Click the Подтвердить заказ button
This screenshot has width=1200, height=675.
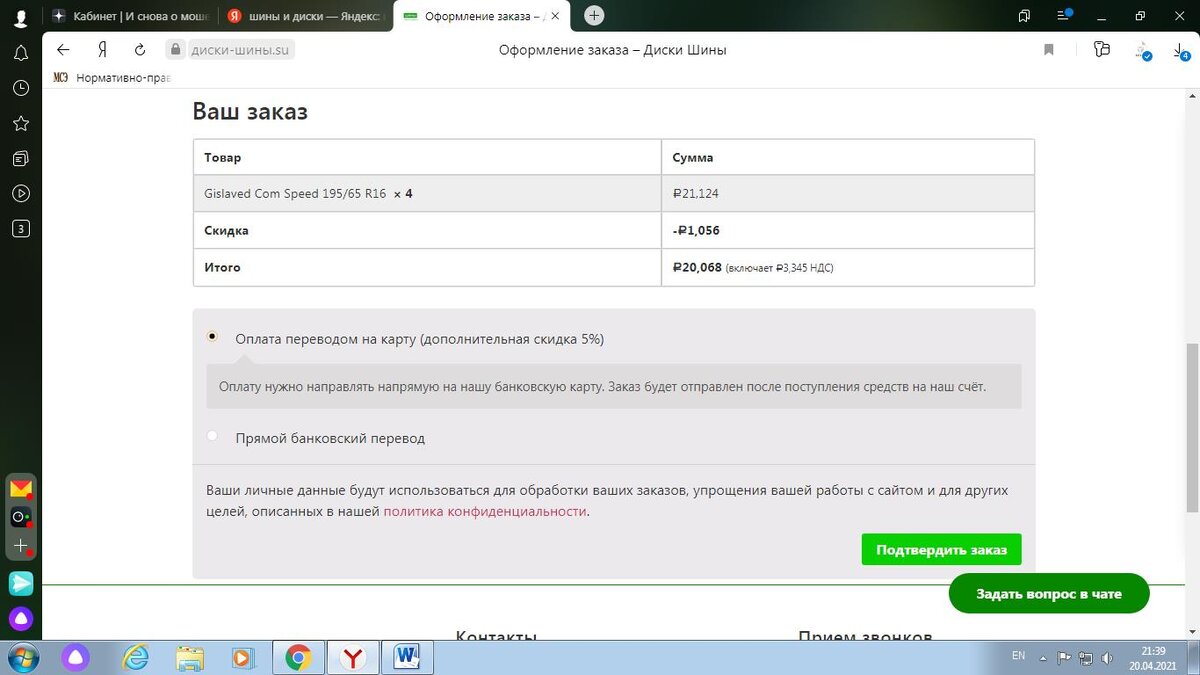click(941, 549)
